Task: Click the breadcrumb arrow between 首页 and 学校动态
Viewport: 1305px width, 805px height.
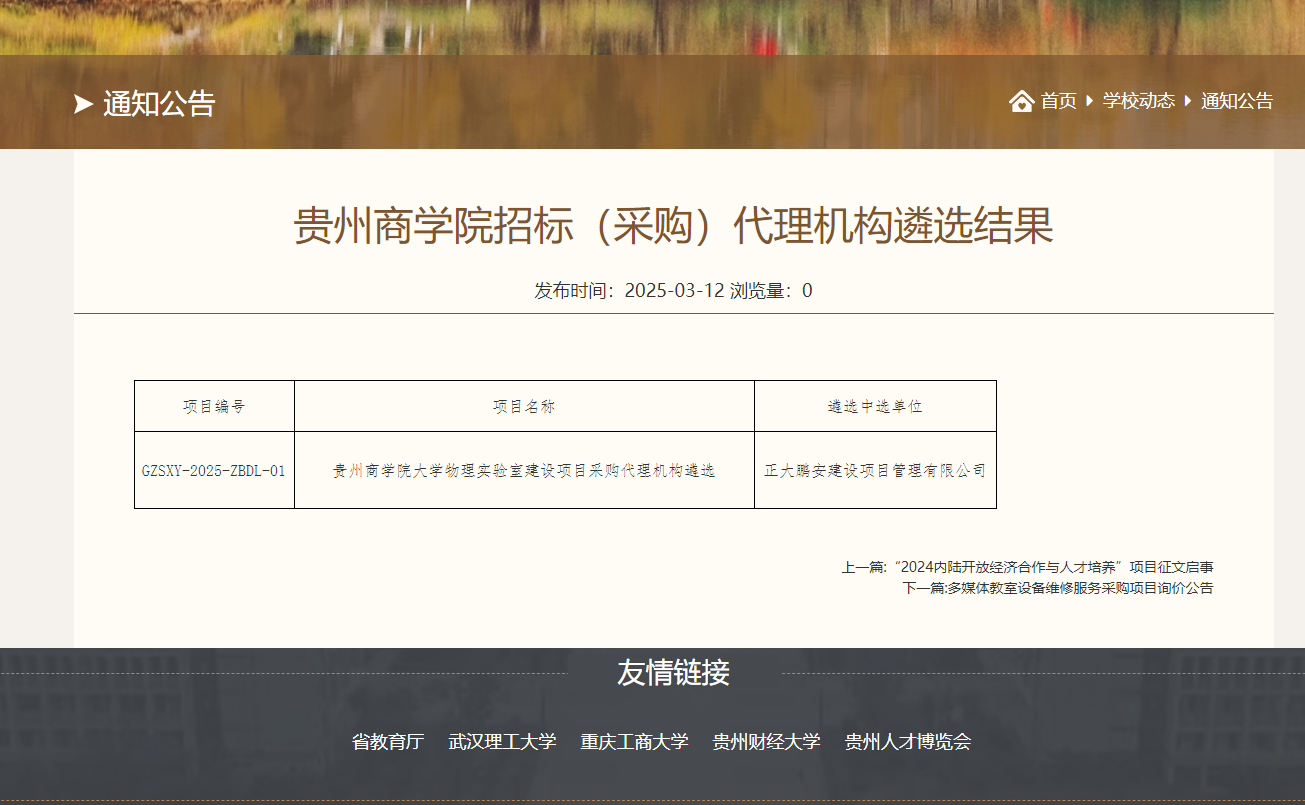Action: 1089,101
